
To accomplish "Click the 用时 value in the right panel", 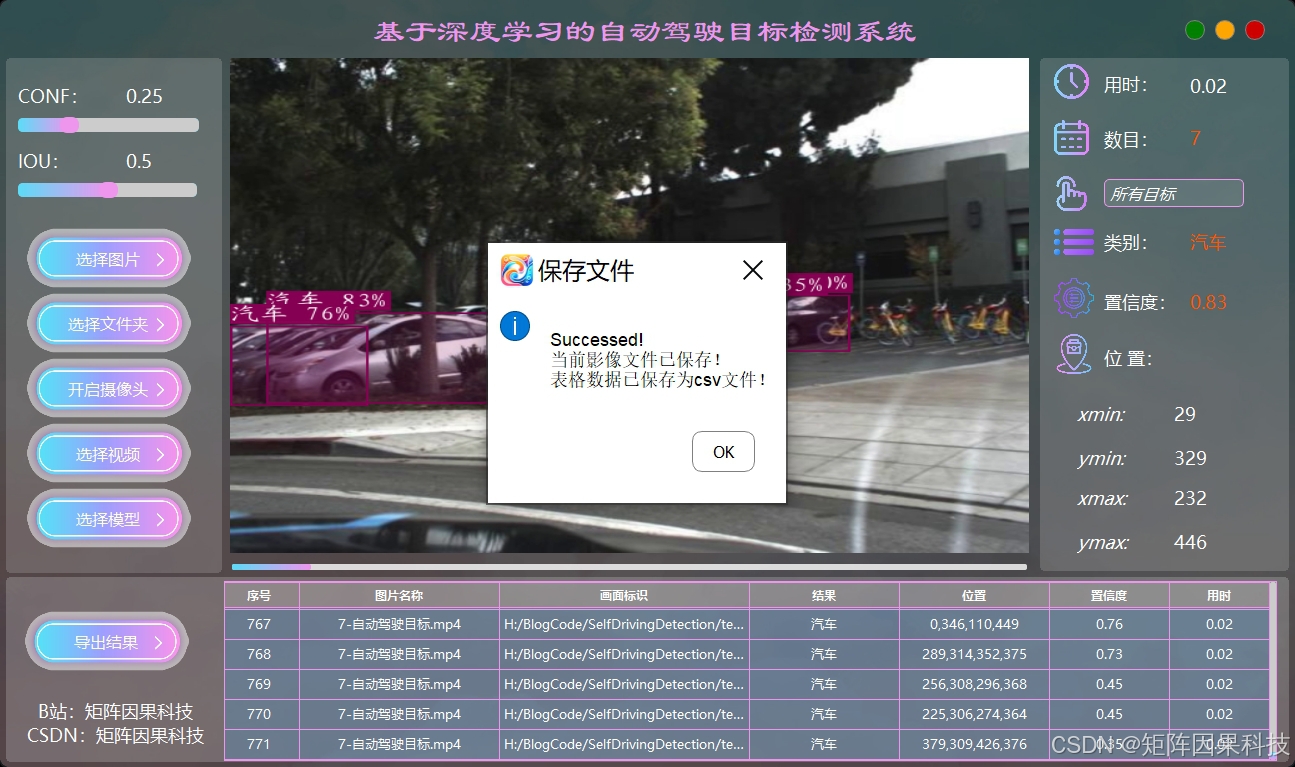I will (1208, 86).
